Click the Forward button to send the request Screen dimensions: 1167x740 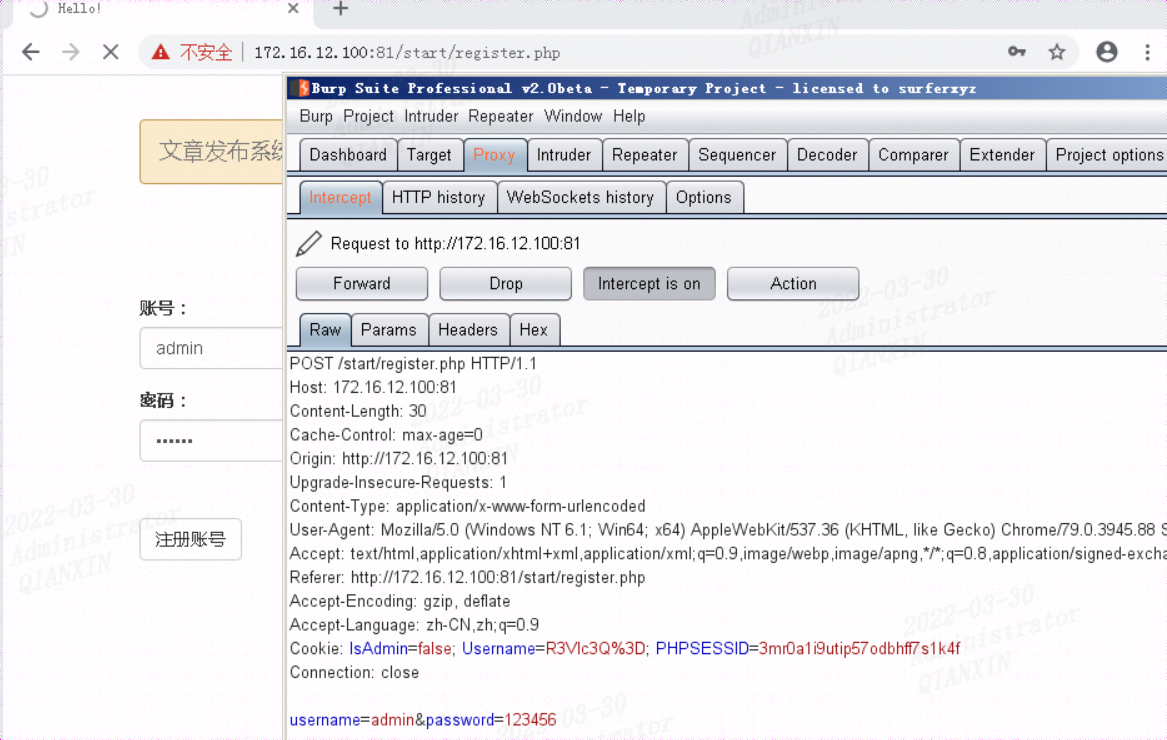tap(361, 283)
